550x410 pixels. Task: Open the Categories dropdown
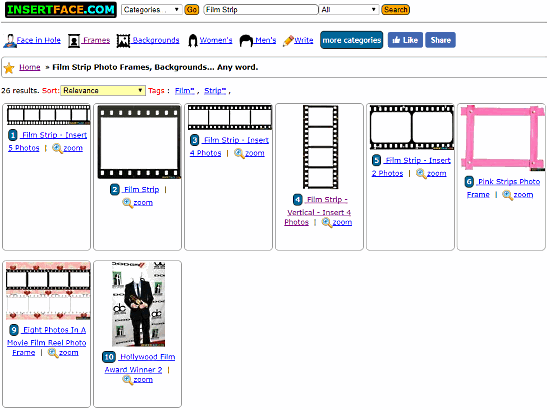point(152,10)
